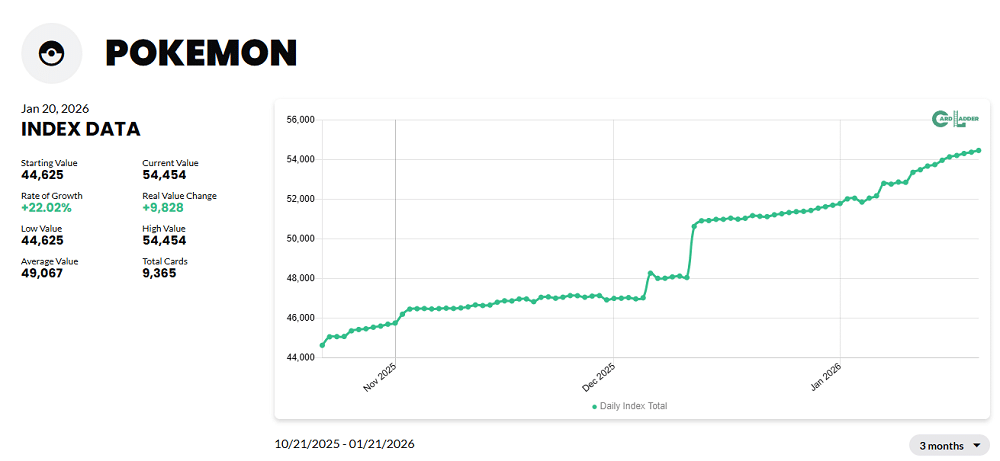
Task: Click the Jan 2026 x-axis label
Action: click(826, 377)
